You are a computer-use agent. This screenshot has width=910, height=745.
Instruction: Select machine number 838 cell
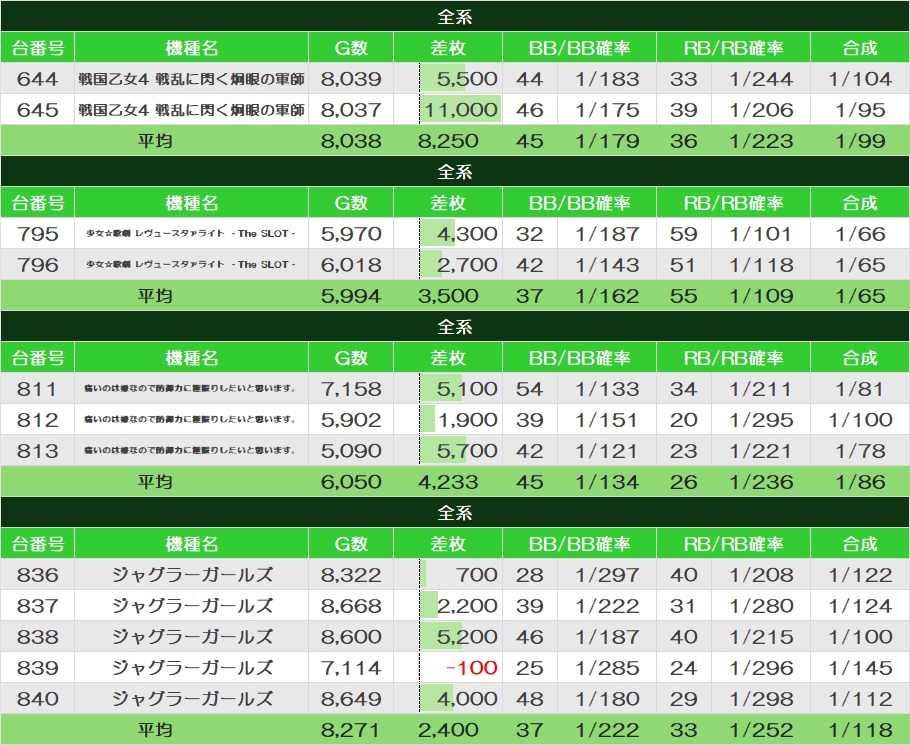pos(38,637)
